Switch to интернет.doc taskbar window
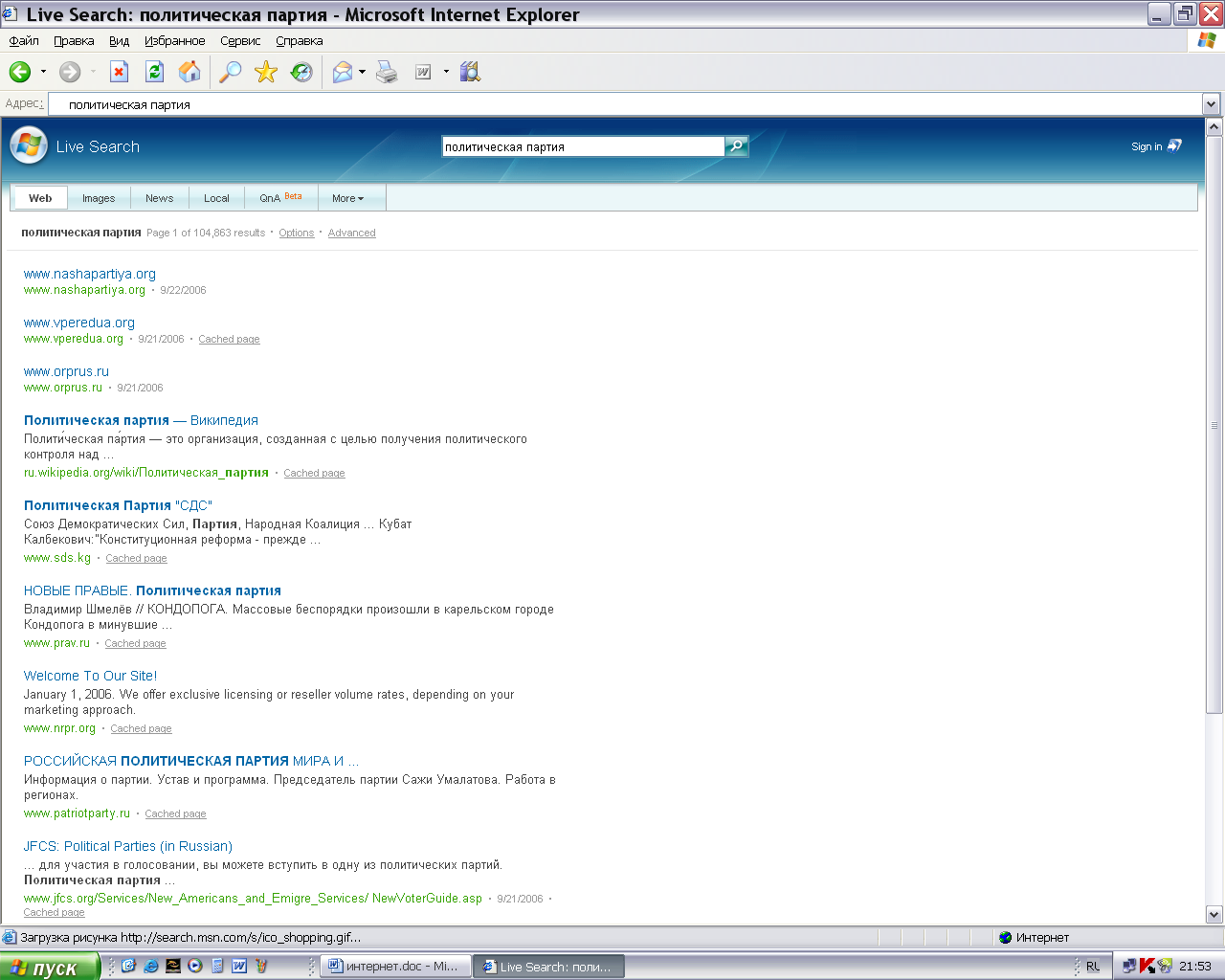The width and height of the screenshot is (1225, 980). coord(394,967)
